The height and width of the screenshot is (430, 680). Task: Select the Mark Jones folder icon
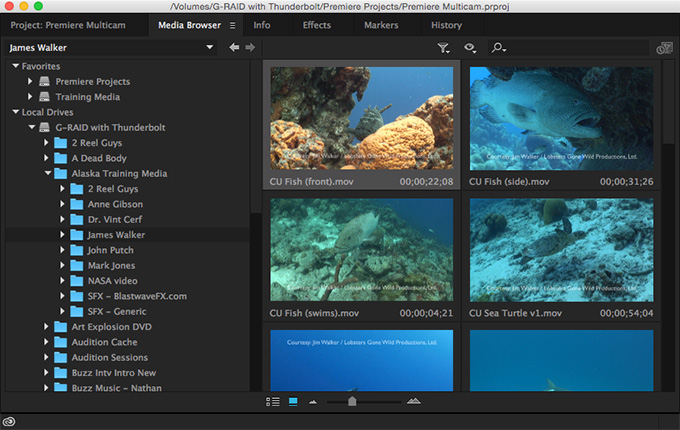(x=77, y=265)
